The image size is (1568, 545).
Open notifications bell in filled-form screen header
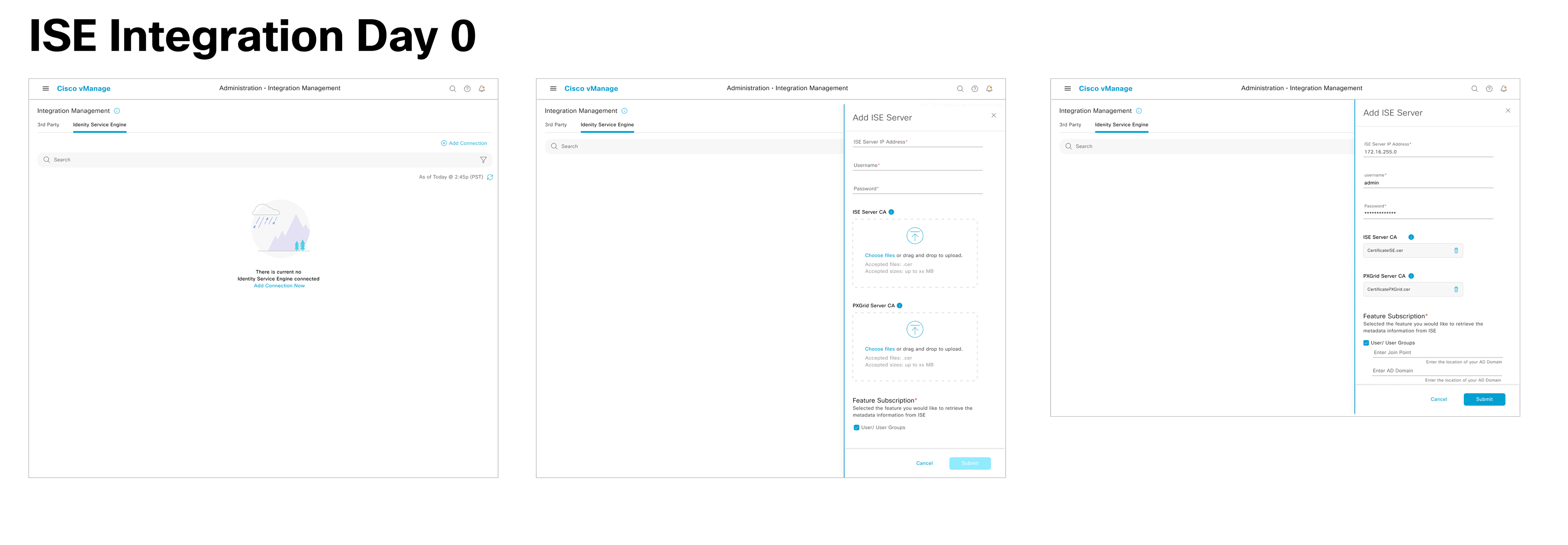click(1503, 89)
